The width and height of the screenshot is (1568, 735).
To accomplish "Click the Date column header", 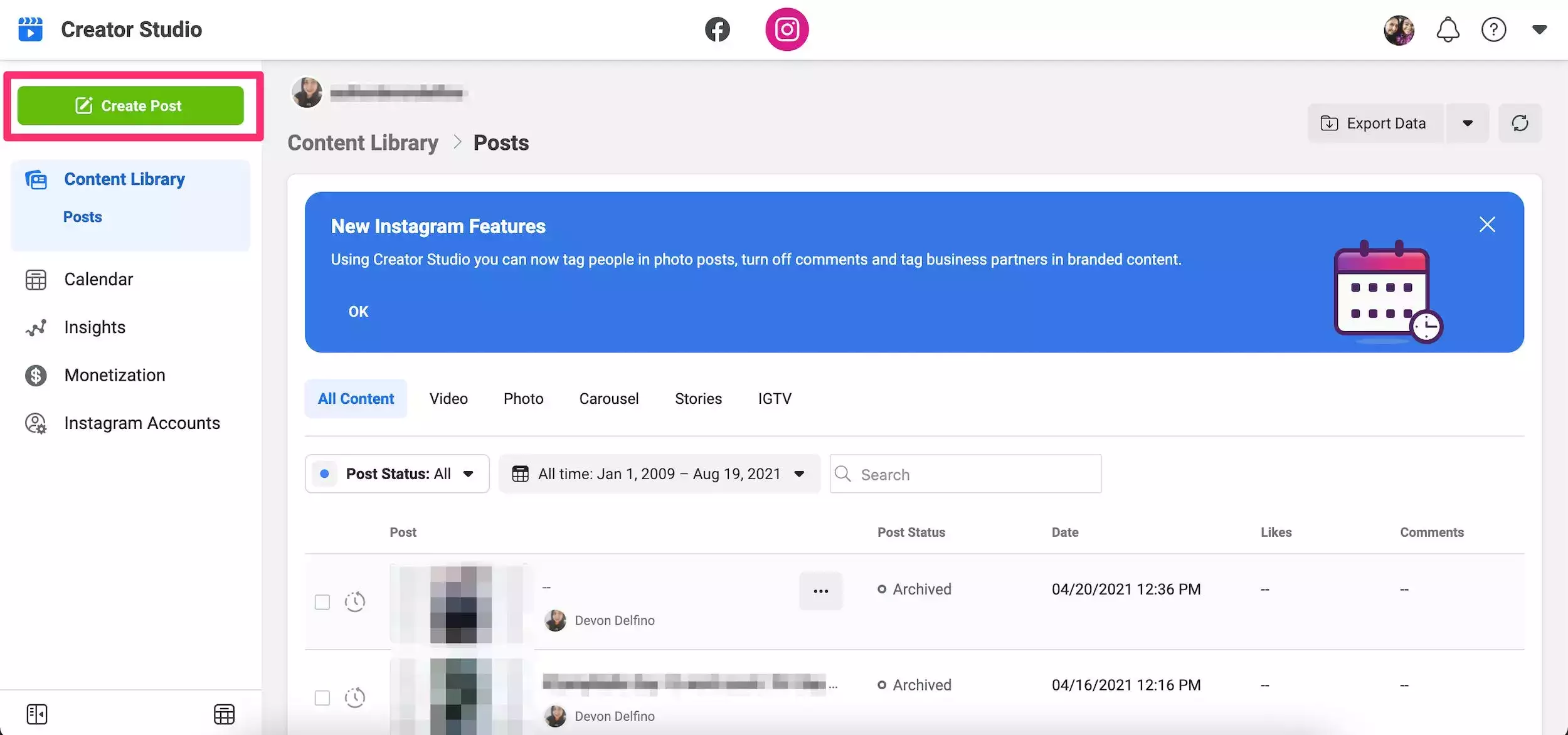I will pyautogui.click(x=1065, y=532).
